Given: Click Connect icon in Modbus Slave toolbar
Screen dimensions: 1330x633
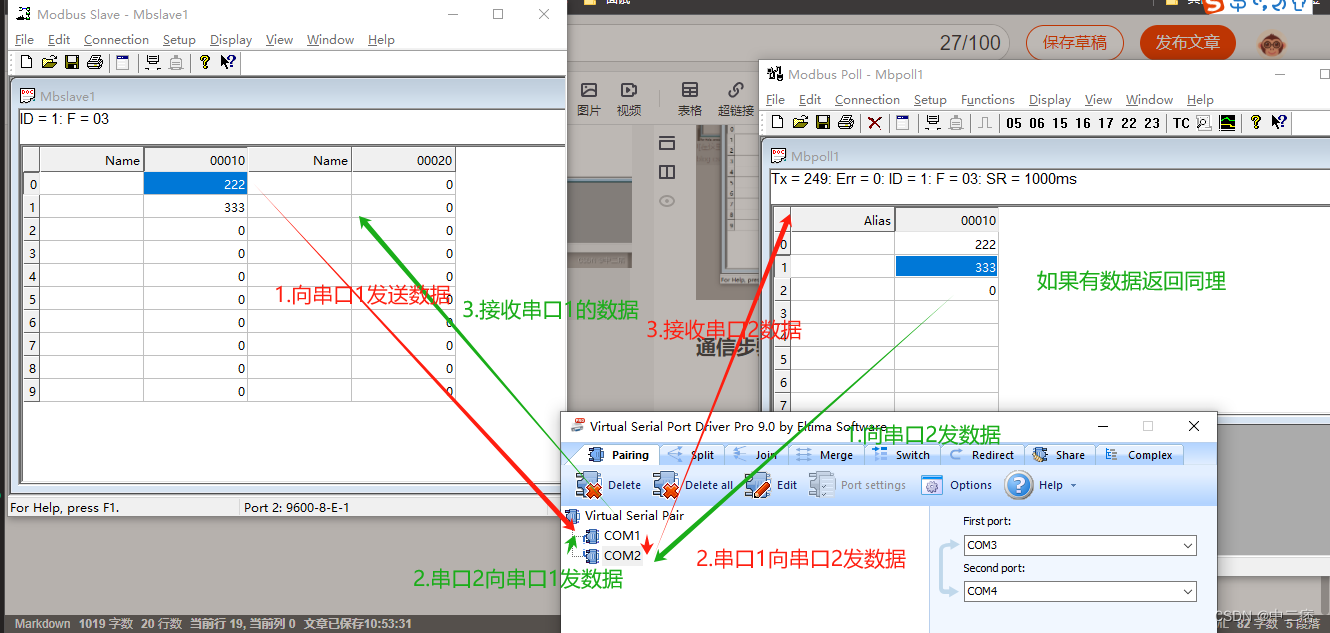Looking at the screenshot, I should tap(153, 62).
